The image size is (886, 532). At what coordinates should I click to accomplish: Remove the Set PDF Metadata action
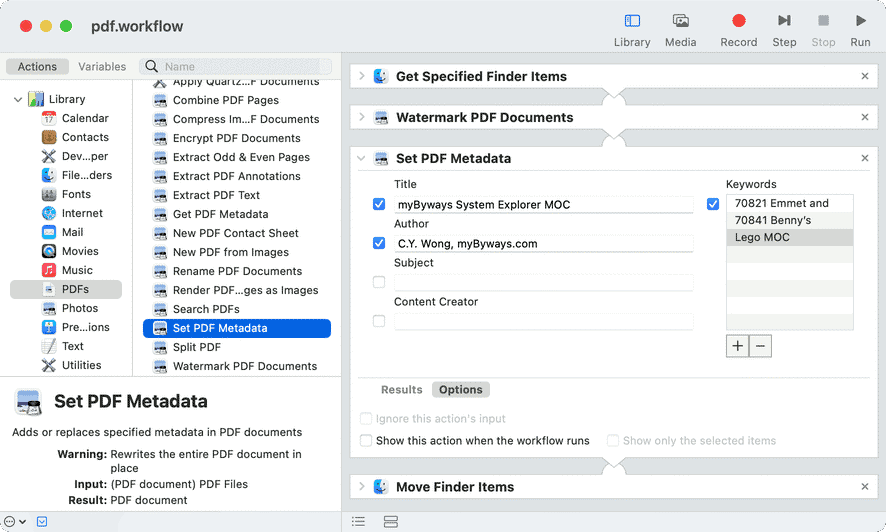click(865, 158)
